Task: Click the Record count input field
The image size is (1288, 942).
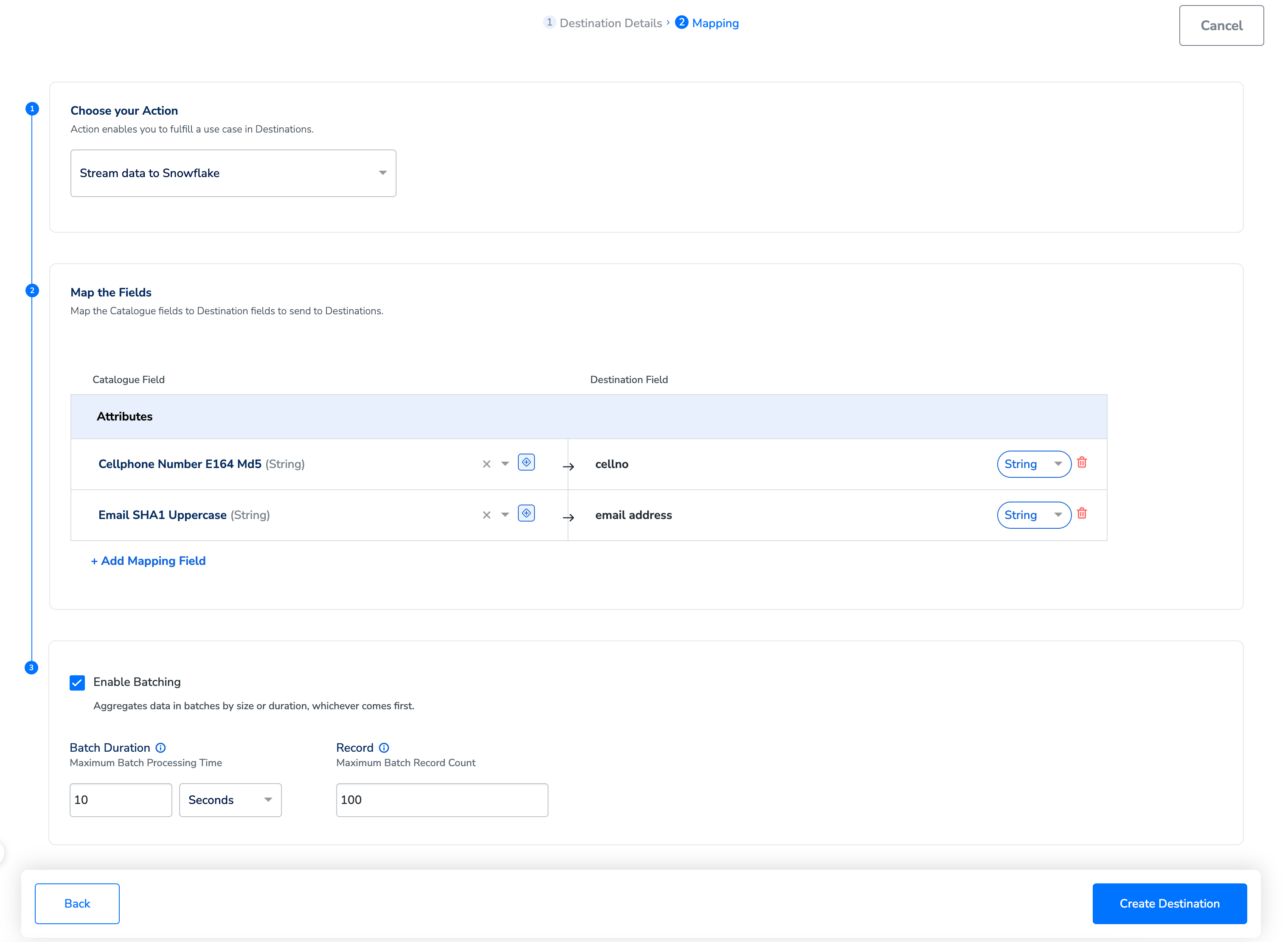Action: point(442,800)
